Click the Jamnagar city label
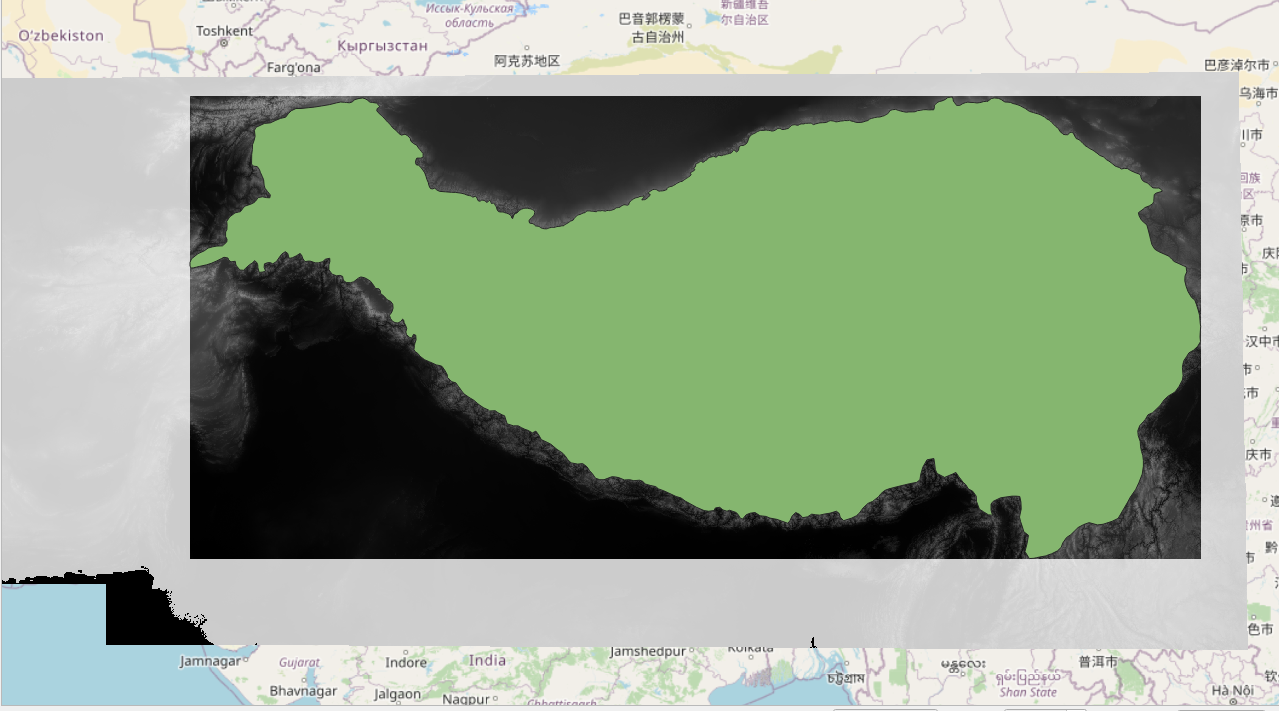Viewport: 1279px width, 711px height. point(210,661)
